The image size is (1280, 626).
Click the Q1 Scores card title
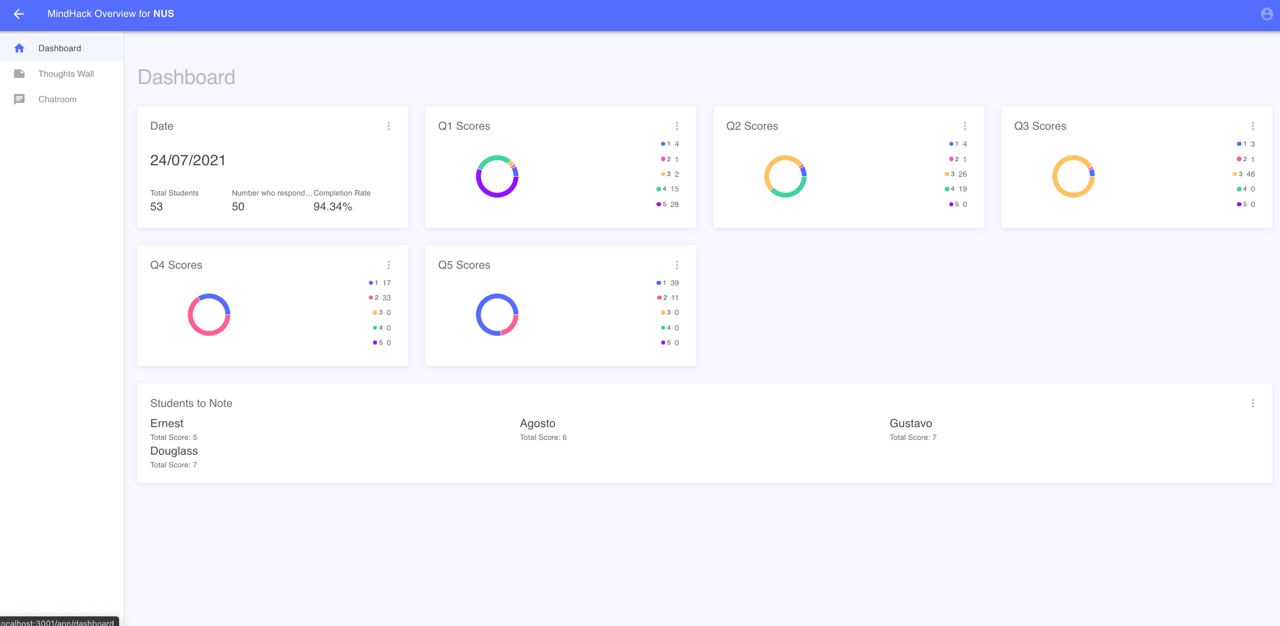pyautogui.click(x=464, y=126)
